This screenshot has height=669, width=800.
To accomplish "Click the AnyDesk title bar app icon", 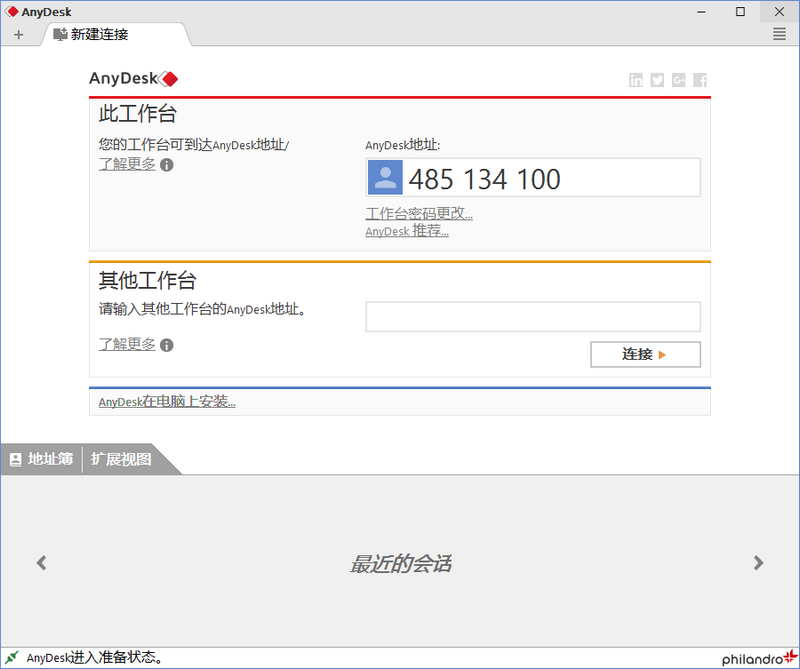I will click(x=12, y=12).
